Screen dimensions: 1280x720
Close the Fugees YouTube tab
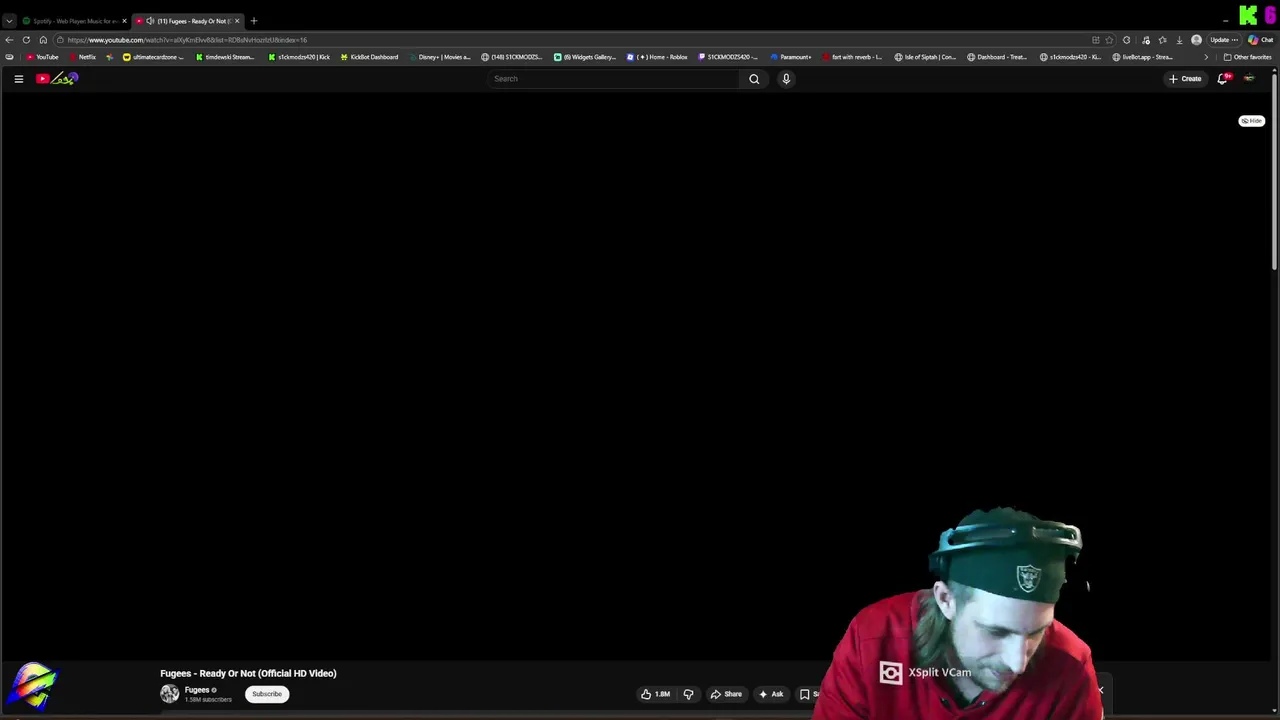coord(237,21)
